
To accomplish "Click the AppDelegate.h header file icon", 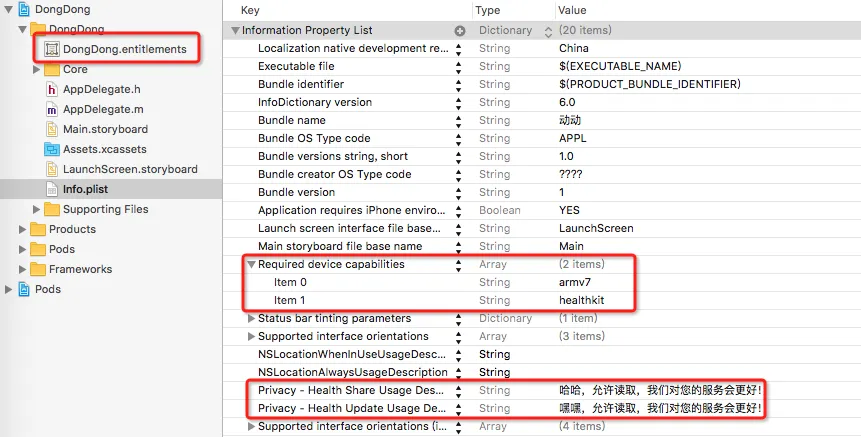I will point(52,89).
